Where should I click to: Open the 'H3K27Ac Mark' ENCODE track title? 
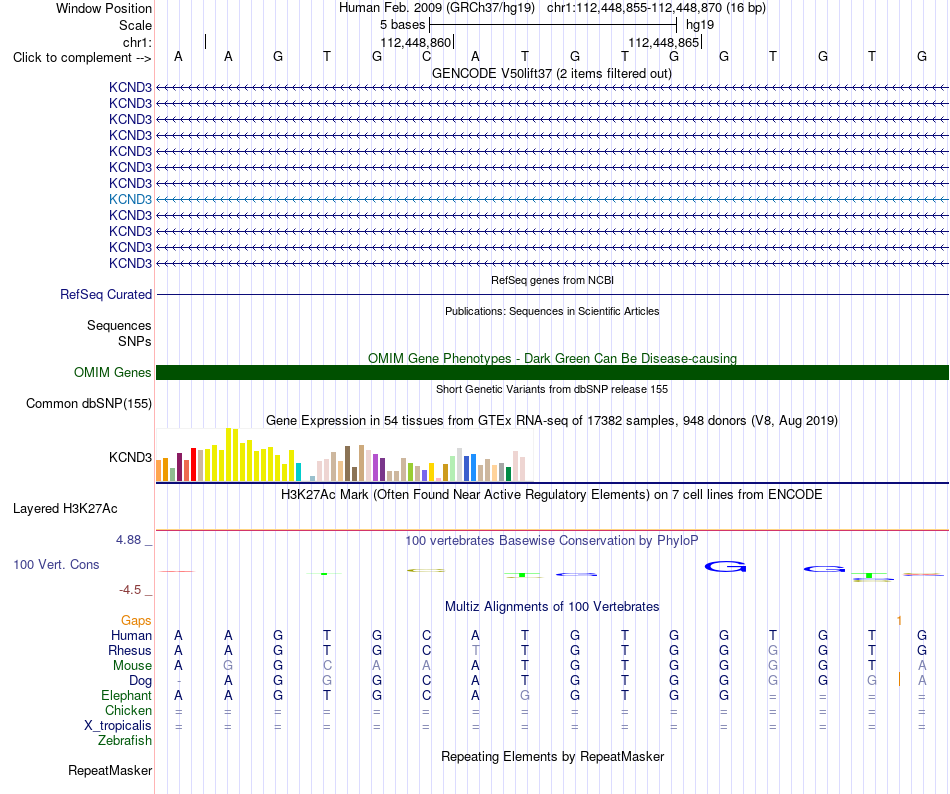551,494
